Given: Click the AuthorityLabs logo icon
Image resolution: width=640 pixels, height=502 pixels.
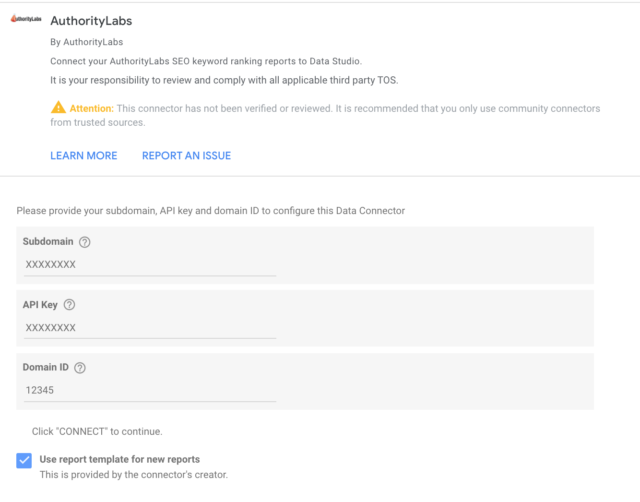Looking at the screenshot, I should coord(26,19).
